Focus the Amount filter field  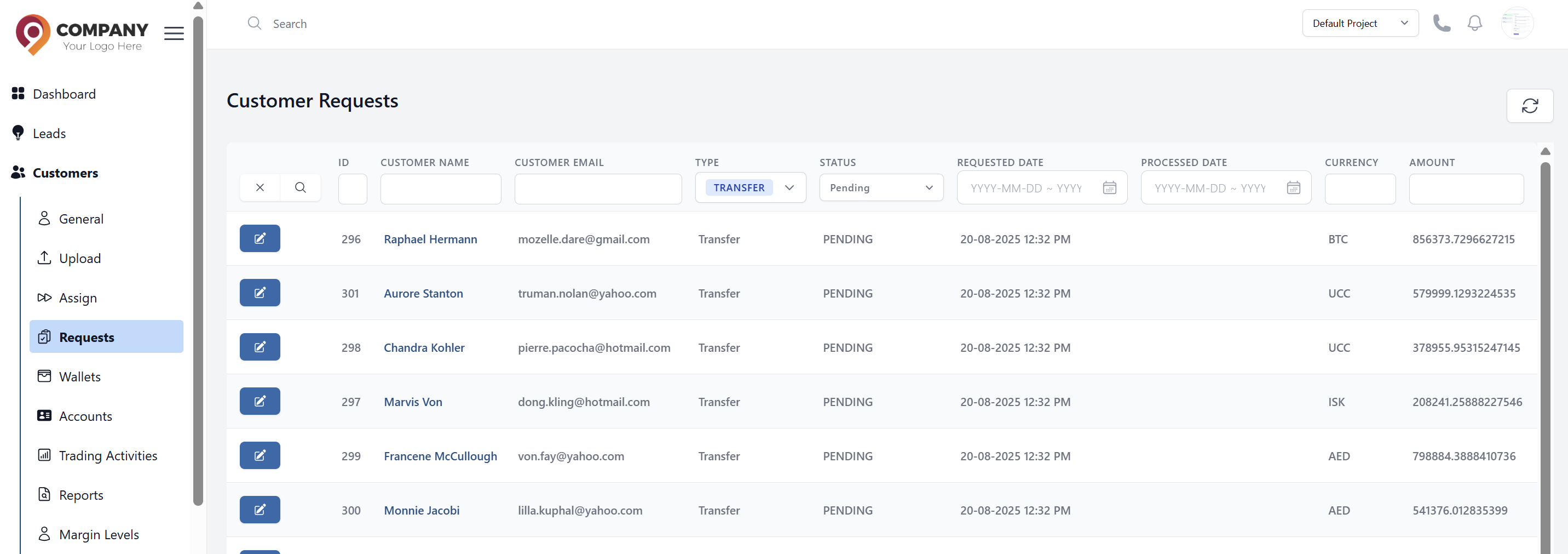point(1466,189)
